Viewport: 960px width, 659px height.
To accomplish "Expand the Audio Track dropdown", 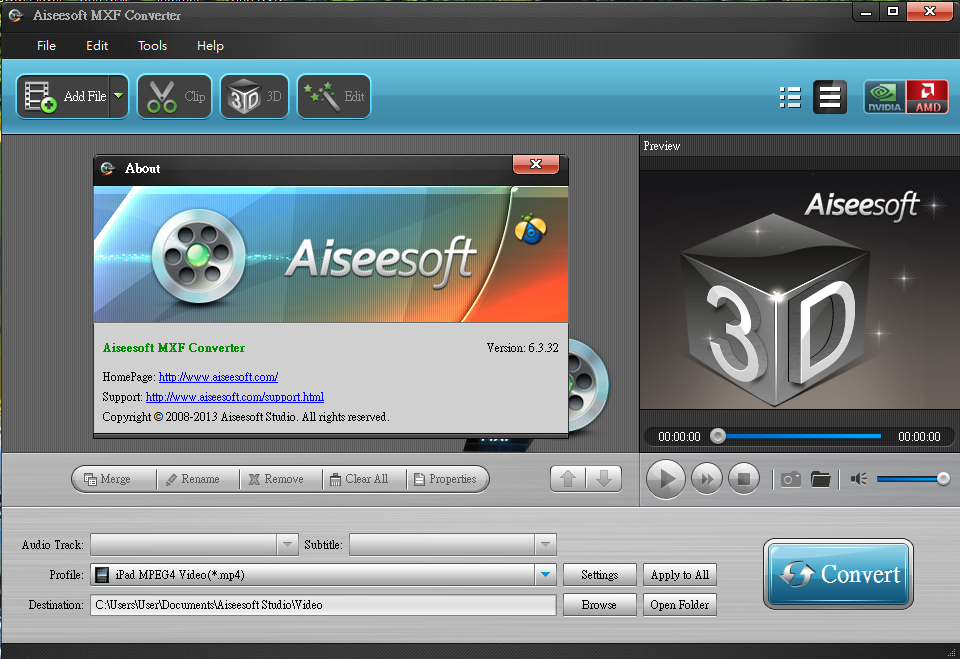I will pos(288,544).
